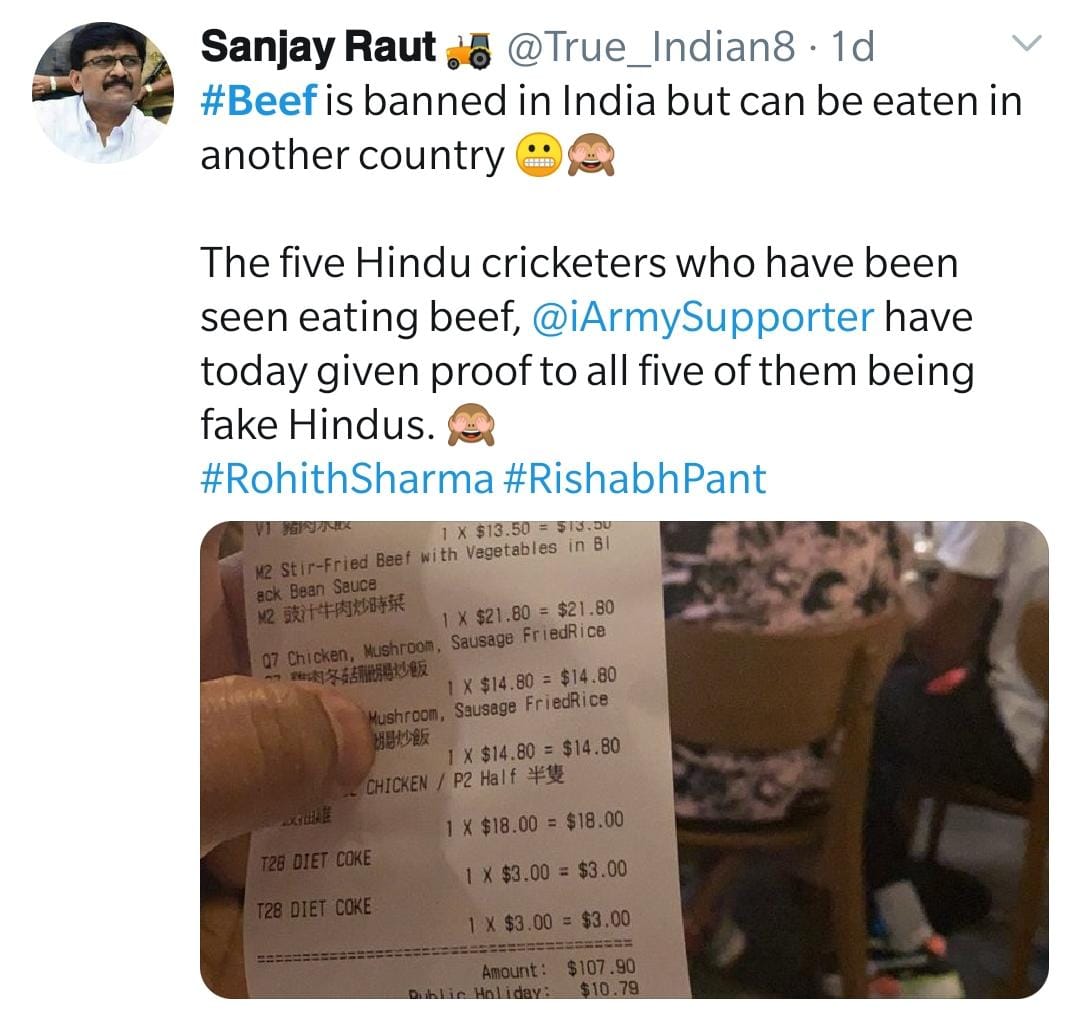
Task: Click the tractor emoji beside the name
Action: pyautogui.click(x=470, y=49)
